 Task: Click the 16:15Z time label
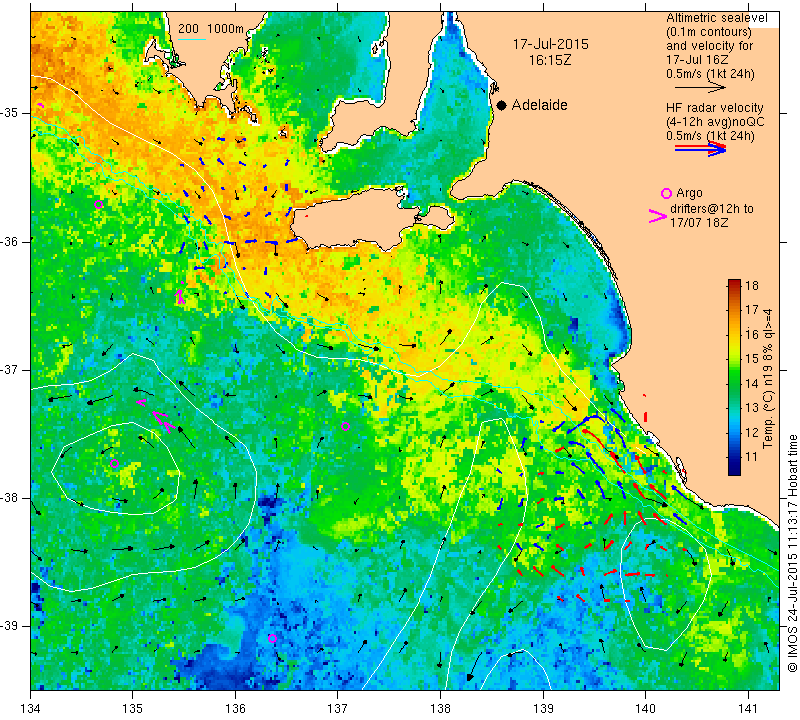(549, 61)
